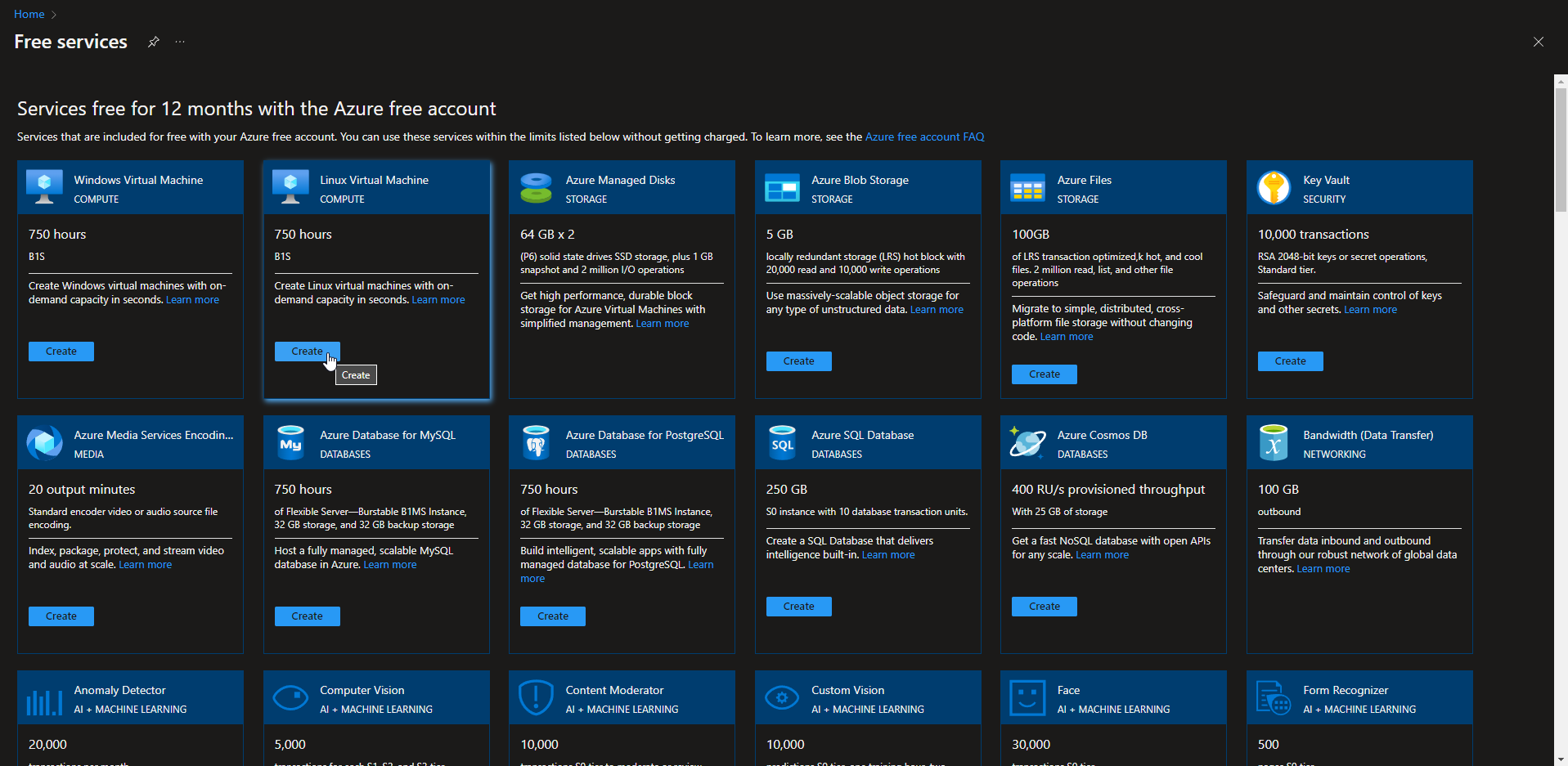Open the more options ellipsis menu
This screenshot has height=766, width=1568.
(x=180, y=42)
